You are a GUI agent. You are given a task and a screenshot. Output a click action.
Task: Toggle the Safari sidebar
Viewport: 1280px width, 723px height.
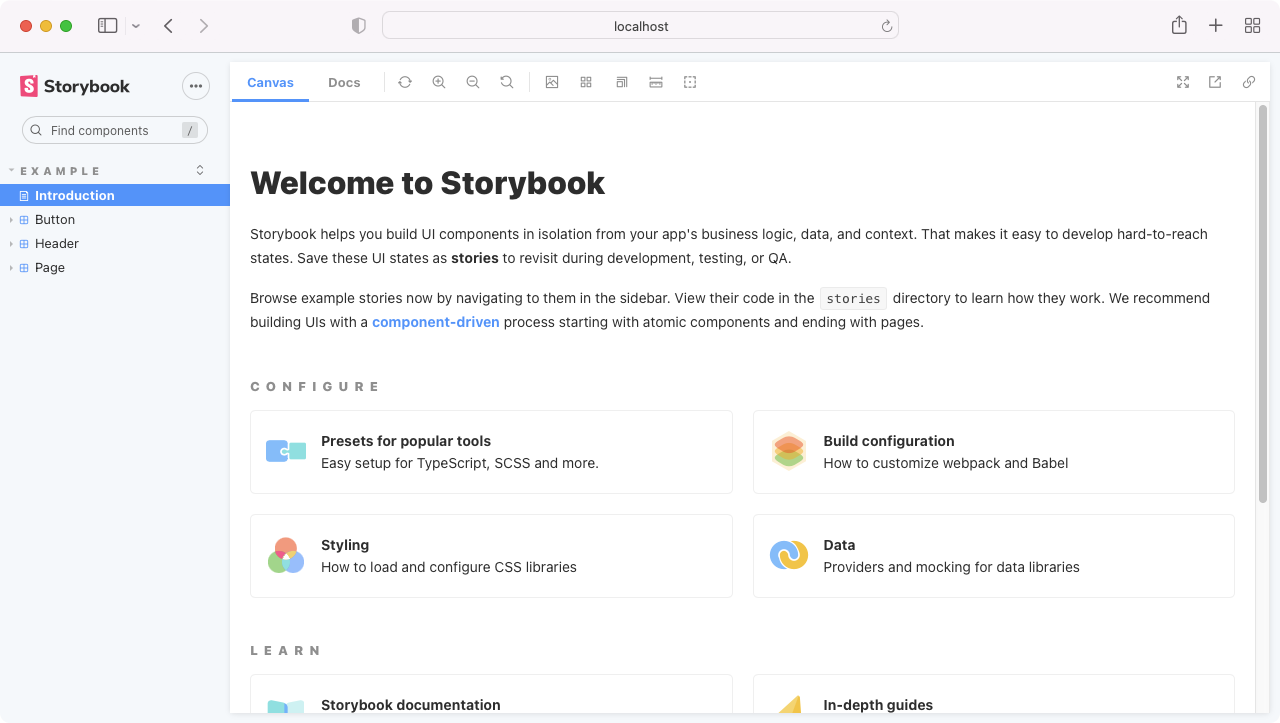tap(107, 26)
